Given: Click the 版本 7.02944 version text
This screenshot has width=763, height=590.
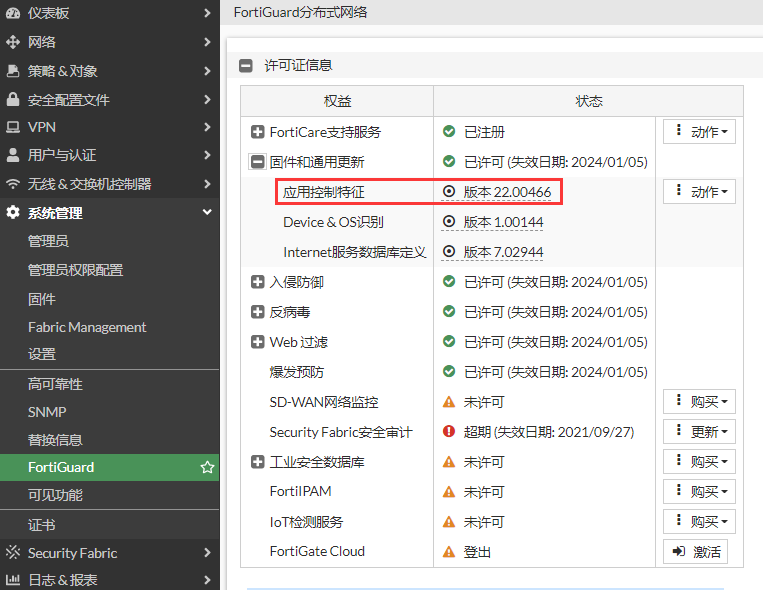Looking at the screenshot, I should (x=503, y=252).
